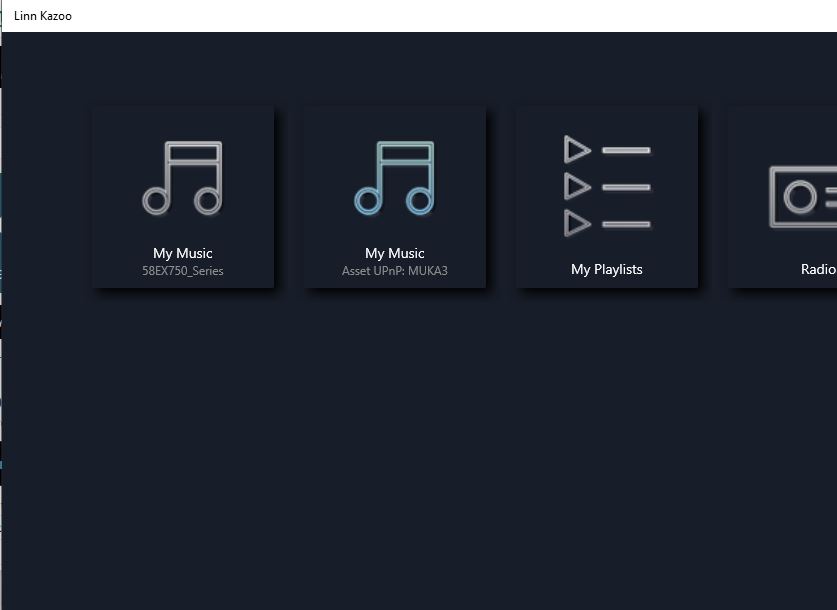Select "My Music" label above 58EX750_Series
837x610 pixels.
point(182,253)
